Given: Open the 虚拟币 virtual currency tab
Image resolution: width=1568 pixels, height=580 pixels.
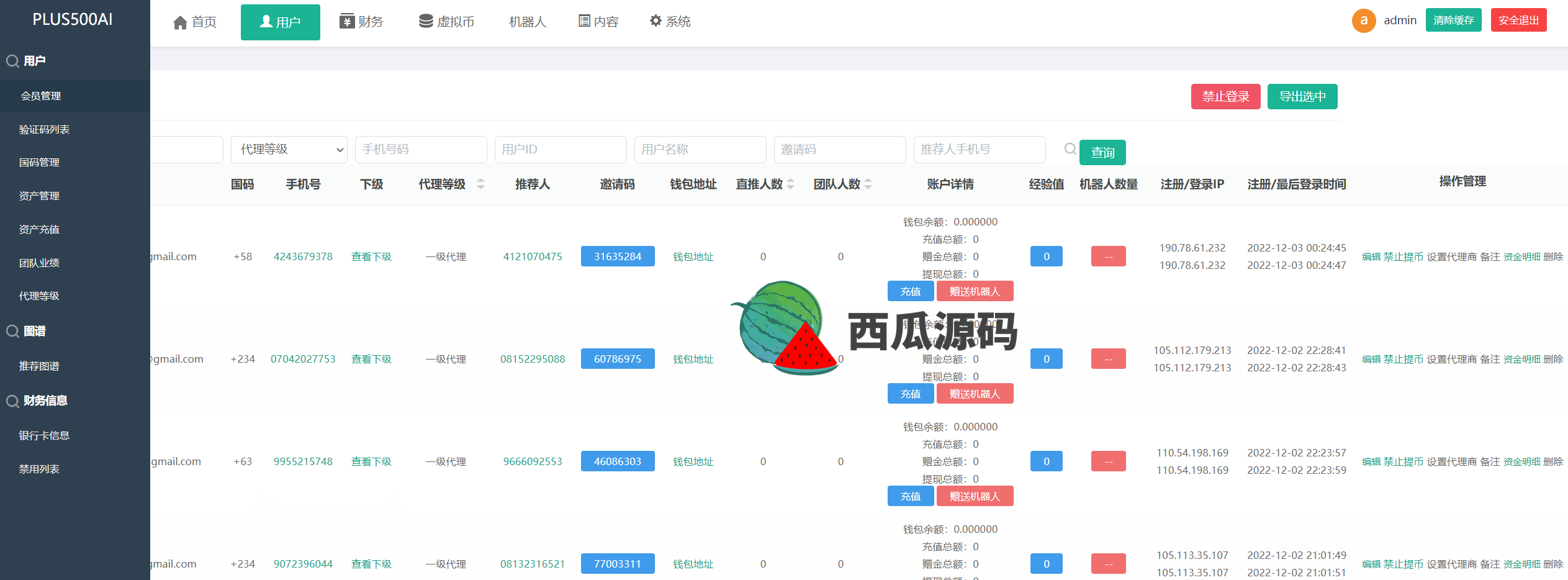Looking at the screenshot, I should click(446, 22).
